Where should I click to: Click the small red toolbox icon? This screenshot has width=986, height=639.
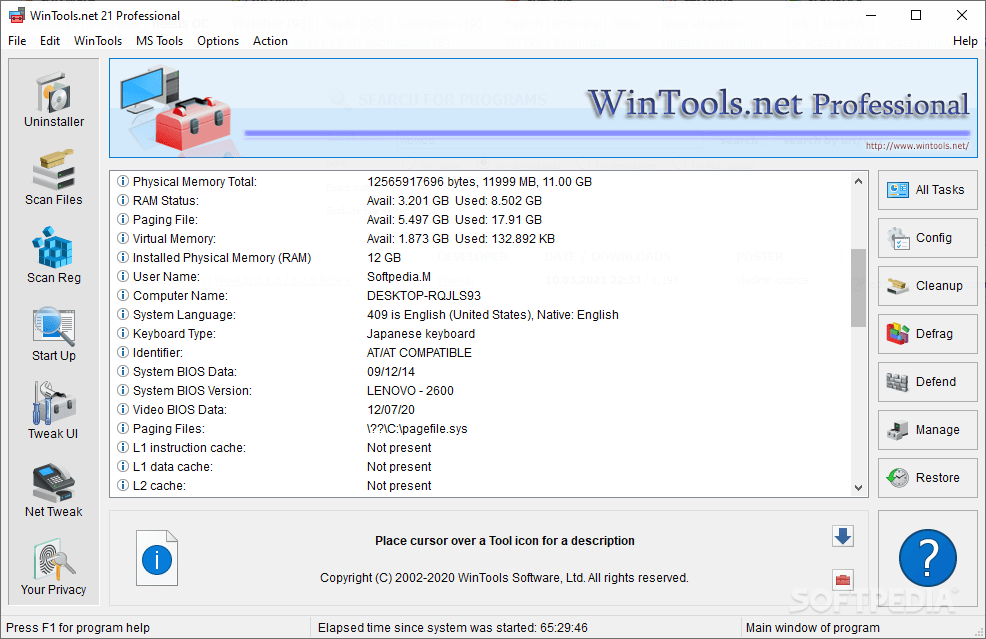(843, 579)
